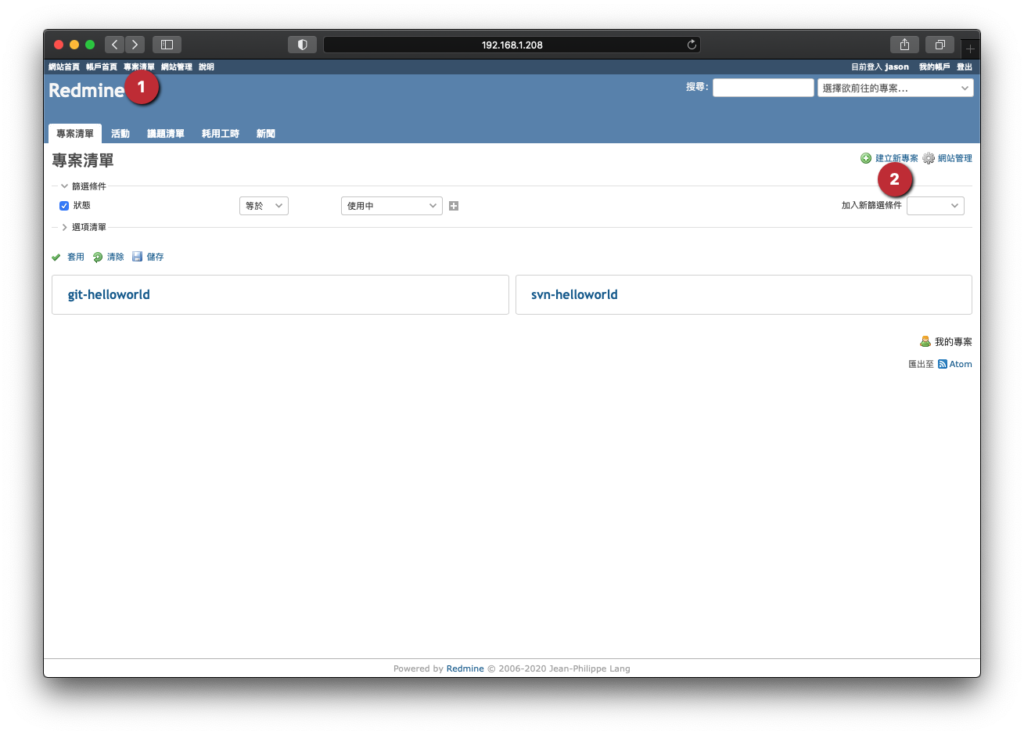
Task: Toggle the Safari sidebar button
Action: (x=167, y=44)
